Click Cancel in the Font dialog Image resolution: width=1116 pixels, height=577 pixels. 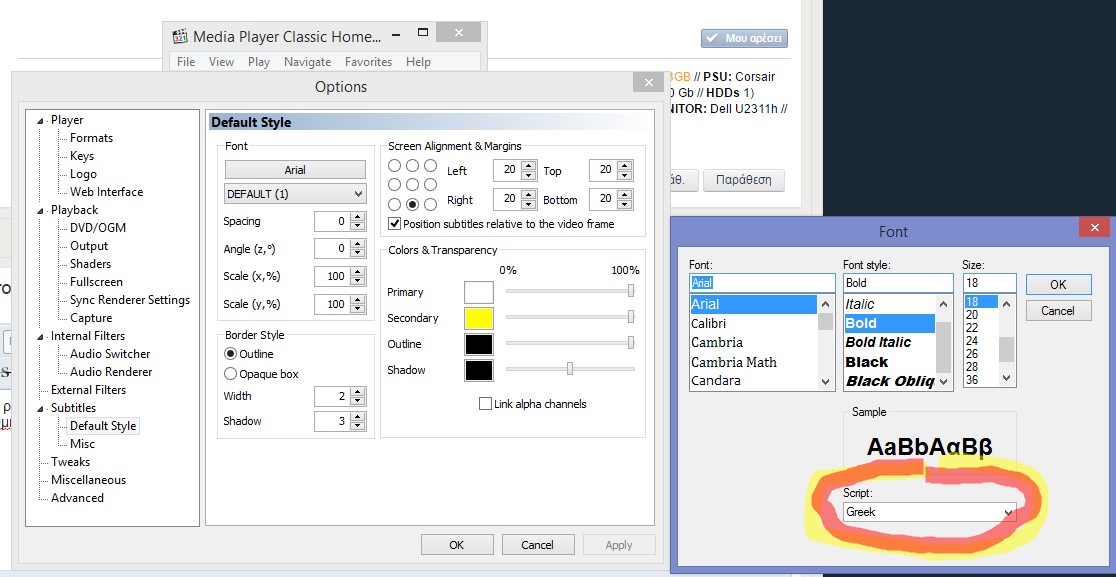[x=1058, y=310]
